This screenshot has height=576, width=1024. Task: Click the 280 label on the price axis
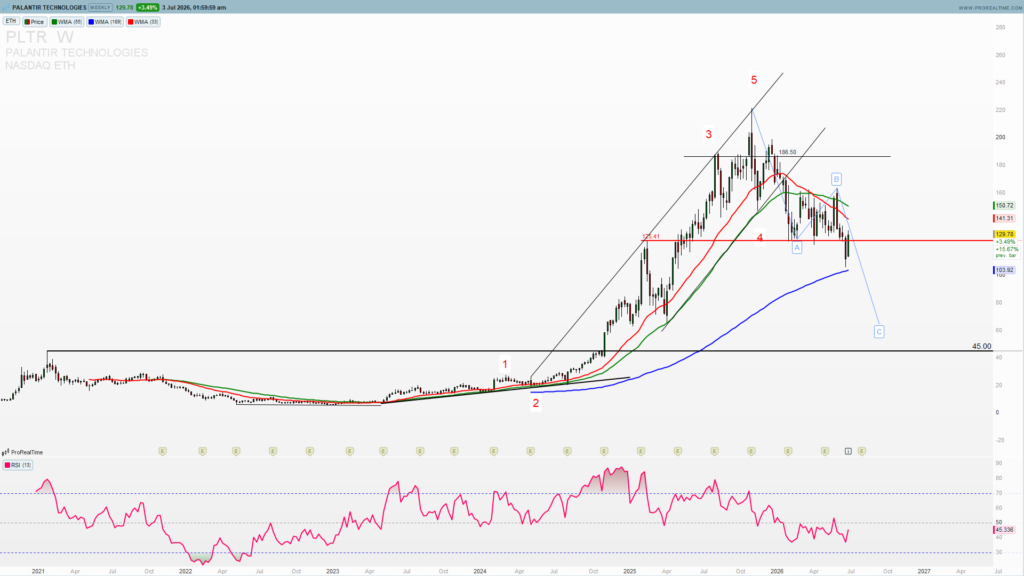pos(1000,27)
